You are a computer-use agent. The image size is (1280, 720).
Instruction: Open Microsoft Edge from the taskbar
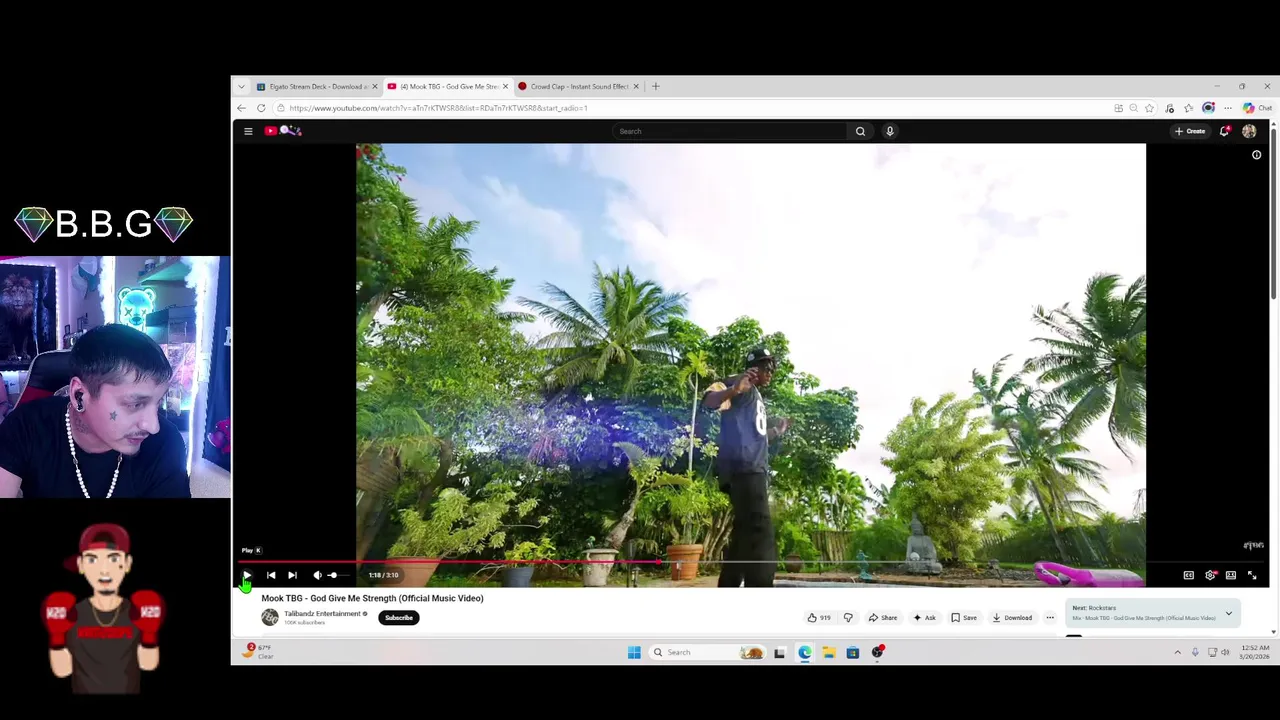(805, 652)
